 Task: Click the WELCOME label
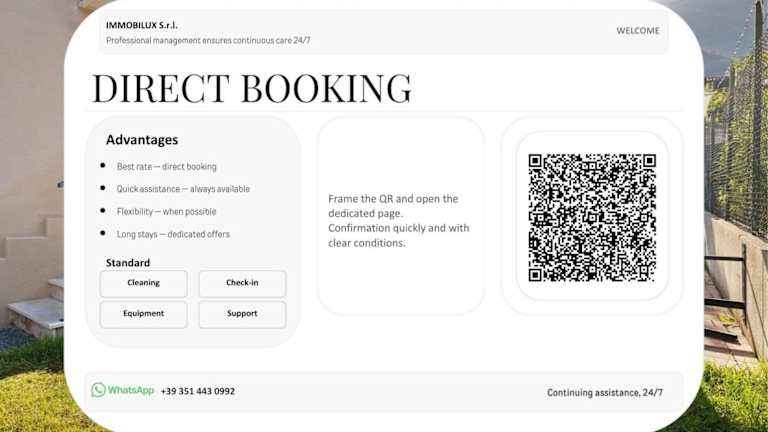pos(637,31)
